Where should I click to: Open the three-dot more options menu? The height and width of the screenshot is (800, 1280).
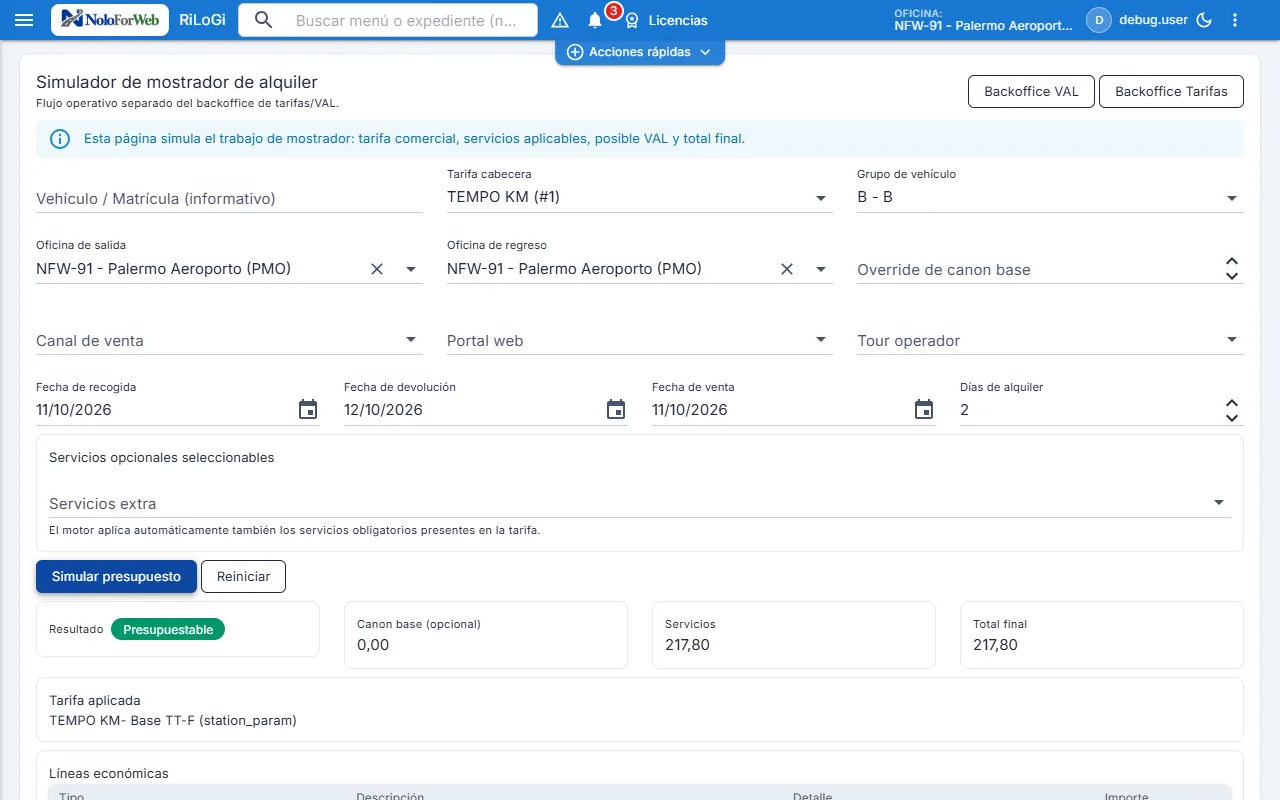[x=1235, y=20]
